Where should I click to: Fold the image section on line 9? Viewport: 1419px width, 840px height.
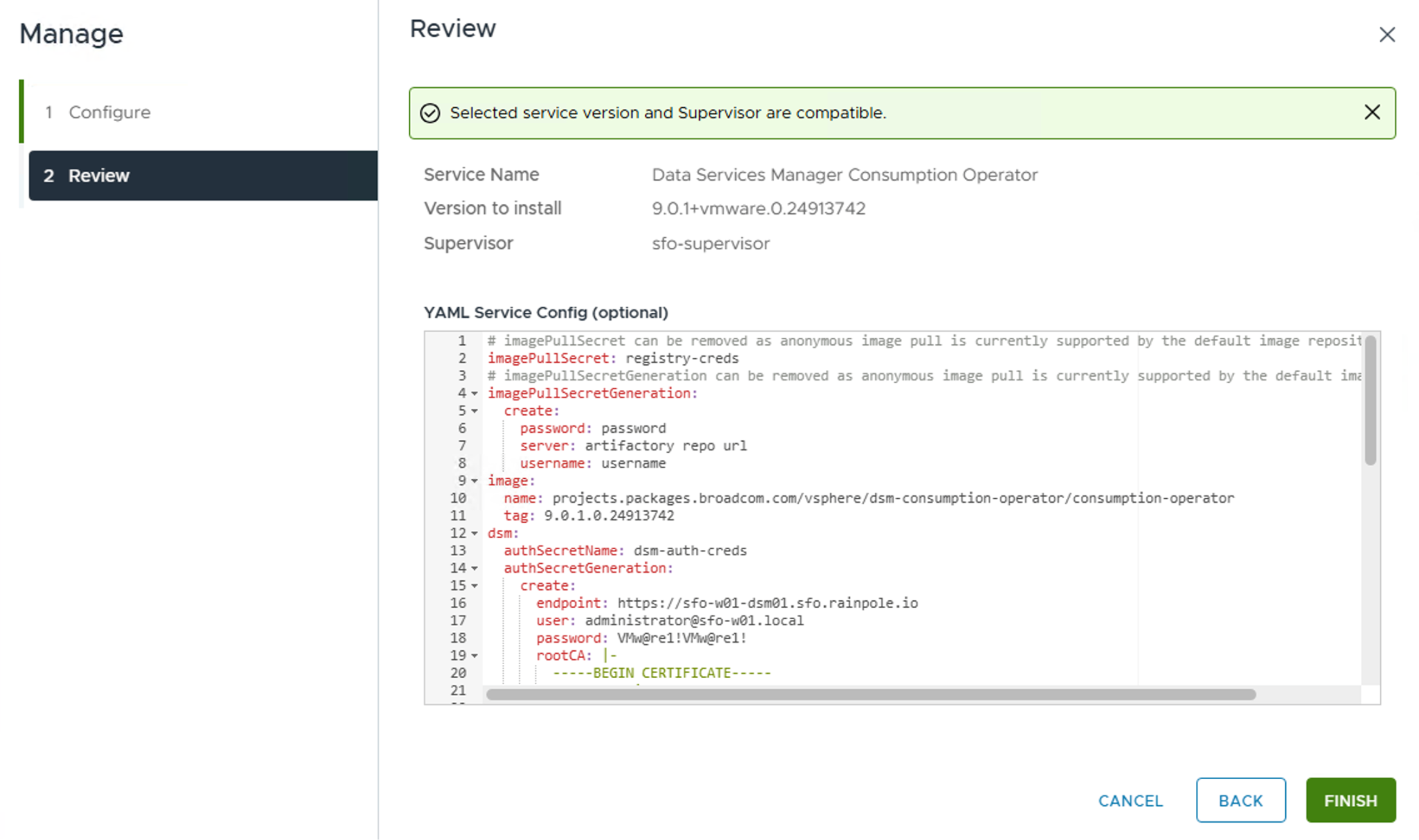pos(475,481)
